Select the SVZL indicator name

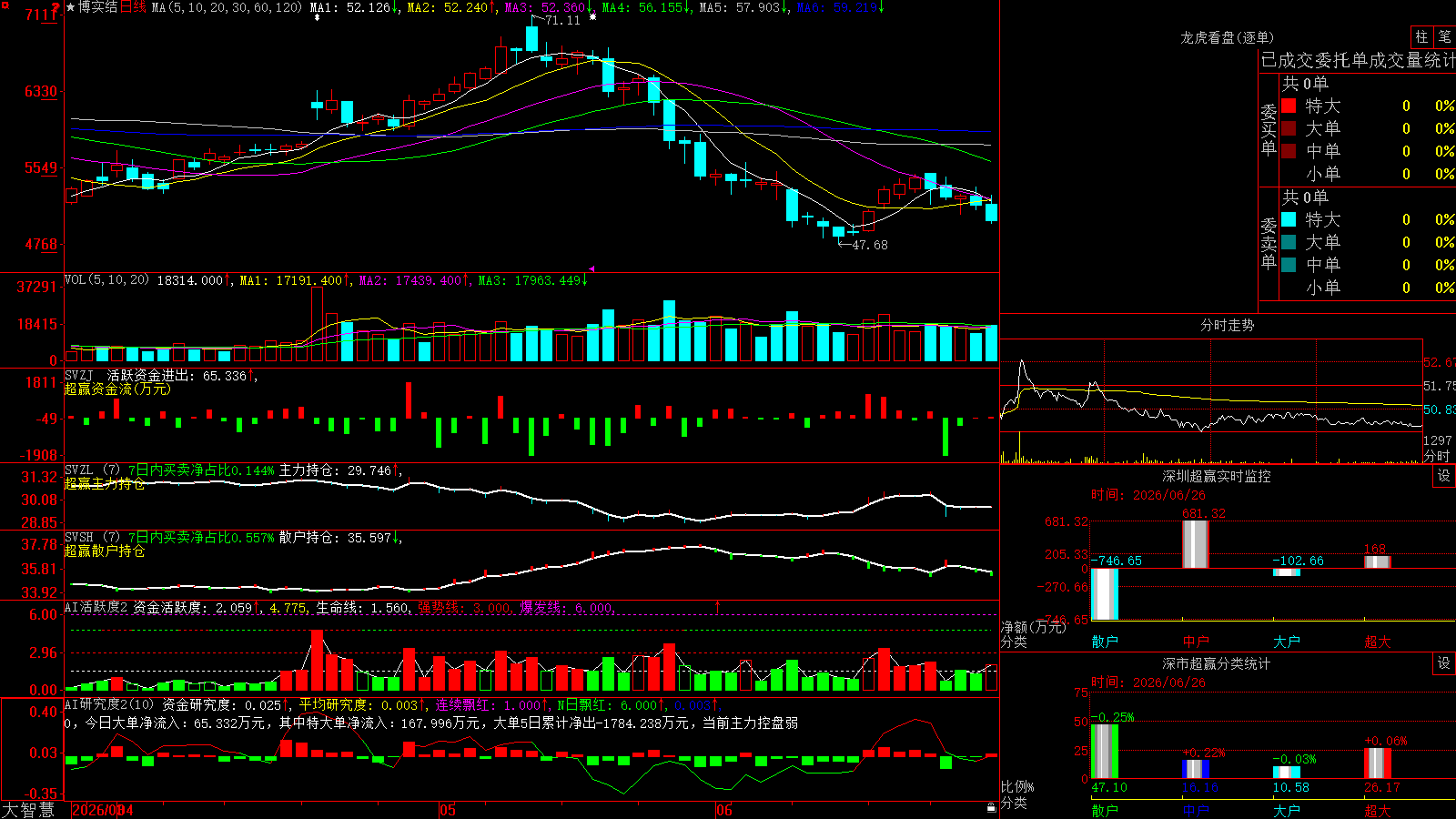click(79, 470)
